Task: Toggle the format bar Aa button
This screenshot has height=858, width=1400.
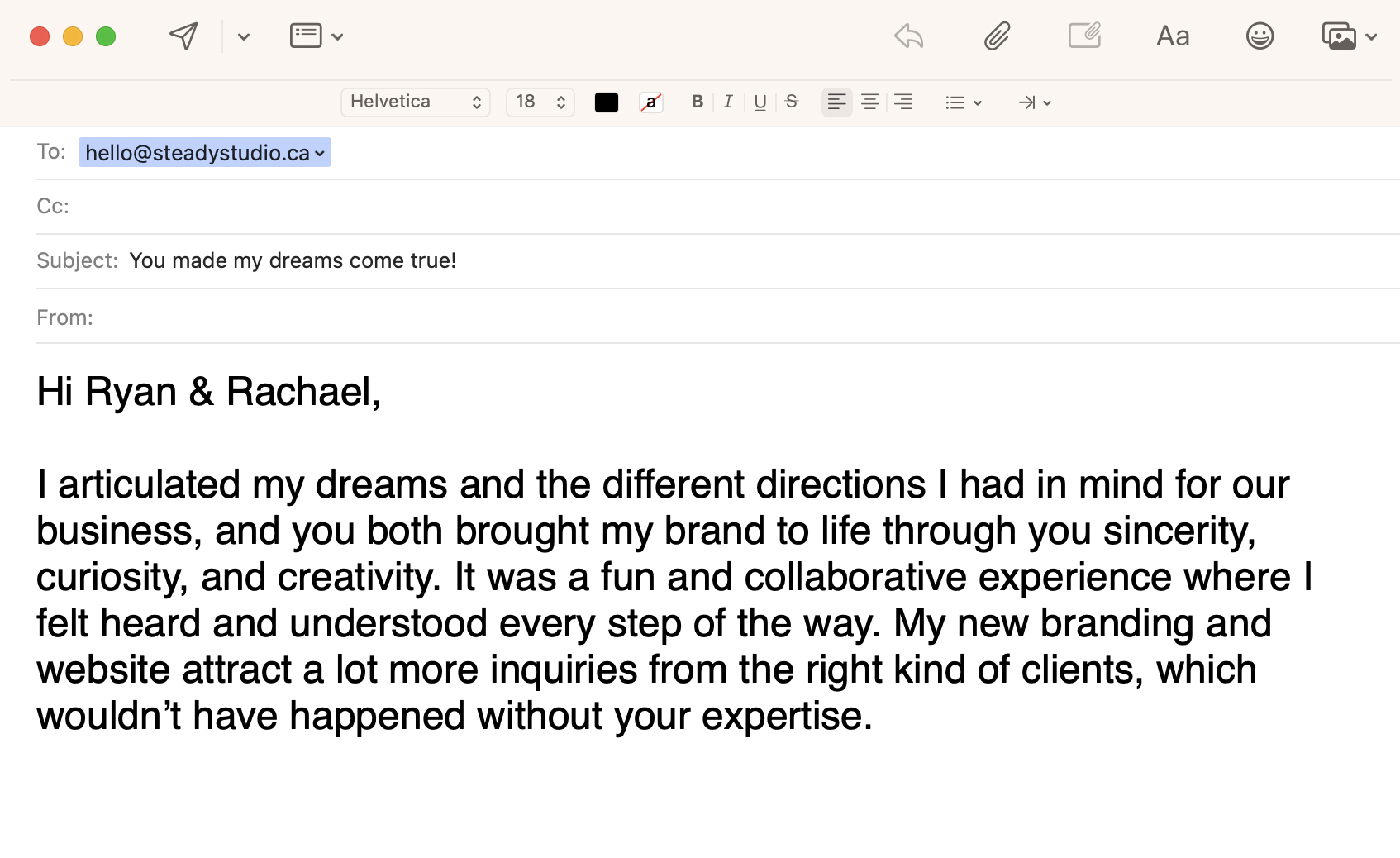Action: (1173, 36)
